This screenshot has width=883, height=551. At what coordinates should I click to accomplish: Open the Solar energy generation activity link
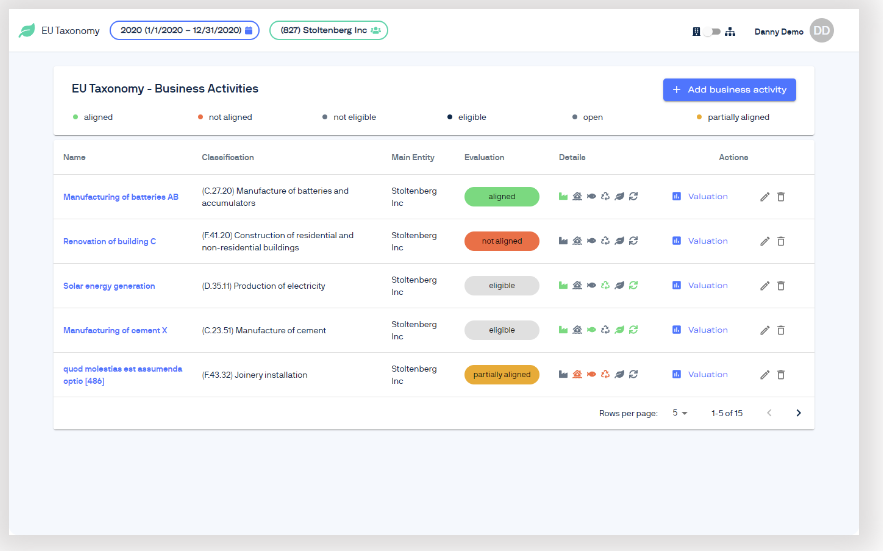[109, 286]
